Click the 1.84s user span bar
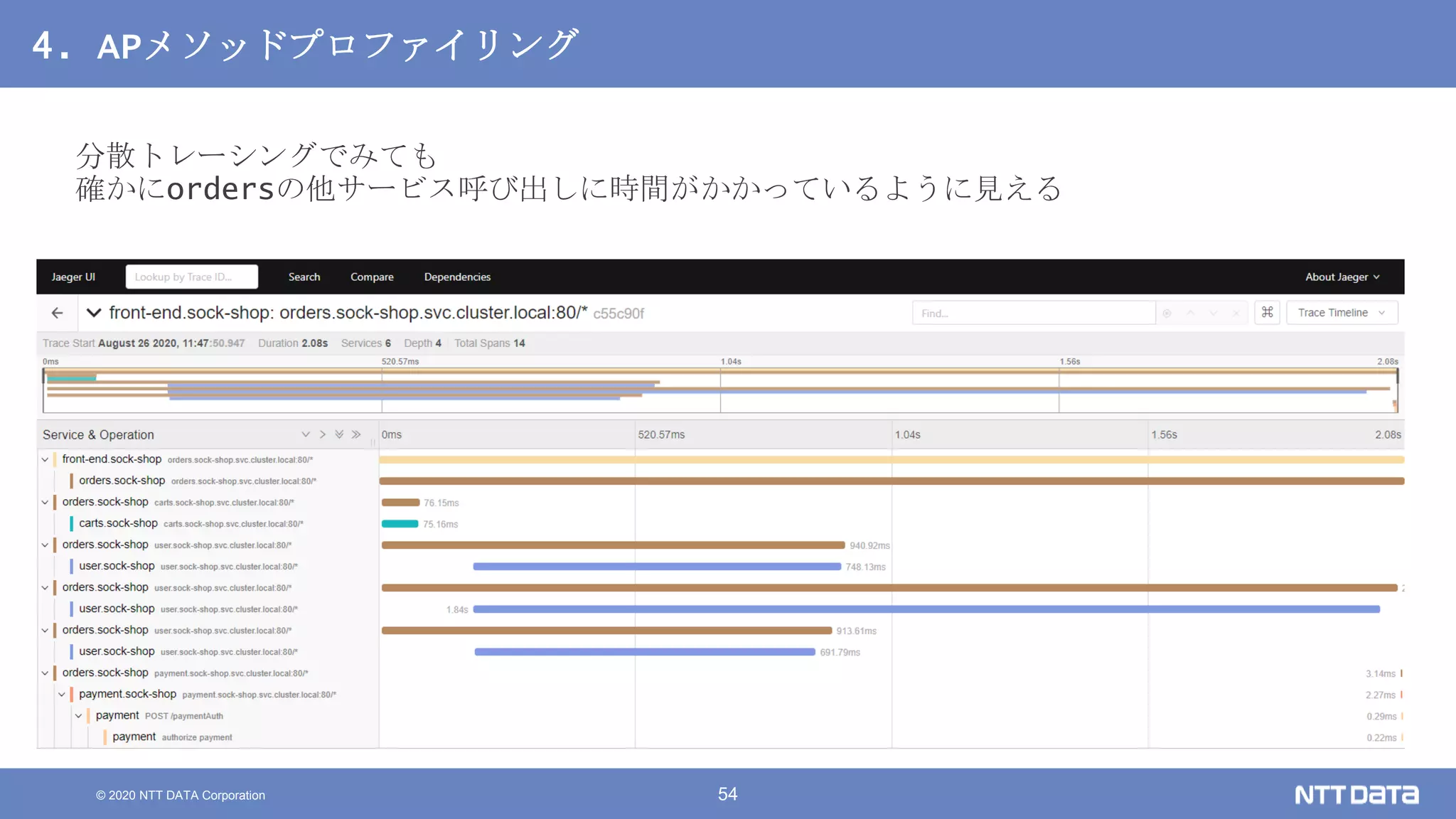Image resolution: width=1456 pixels, height=819 pixels. tap(926, 609)
